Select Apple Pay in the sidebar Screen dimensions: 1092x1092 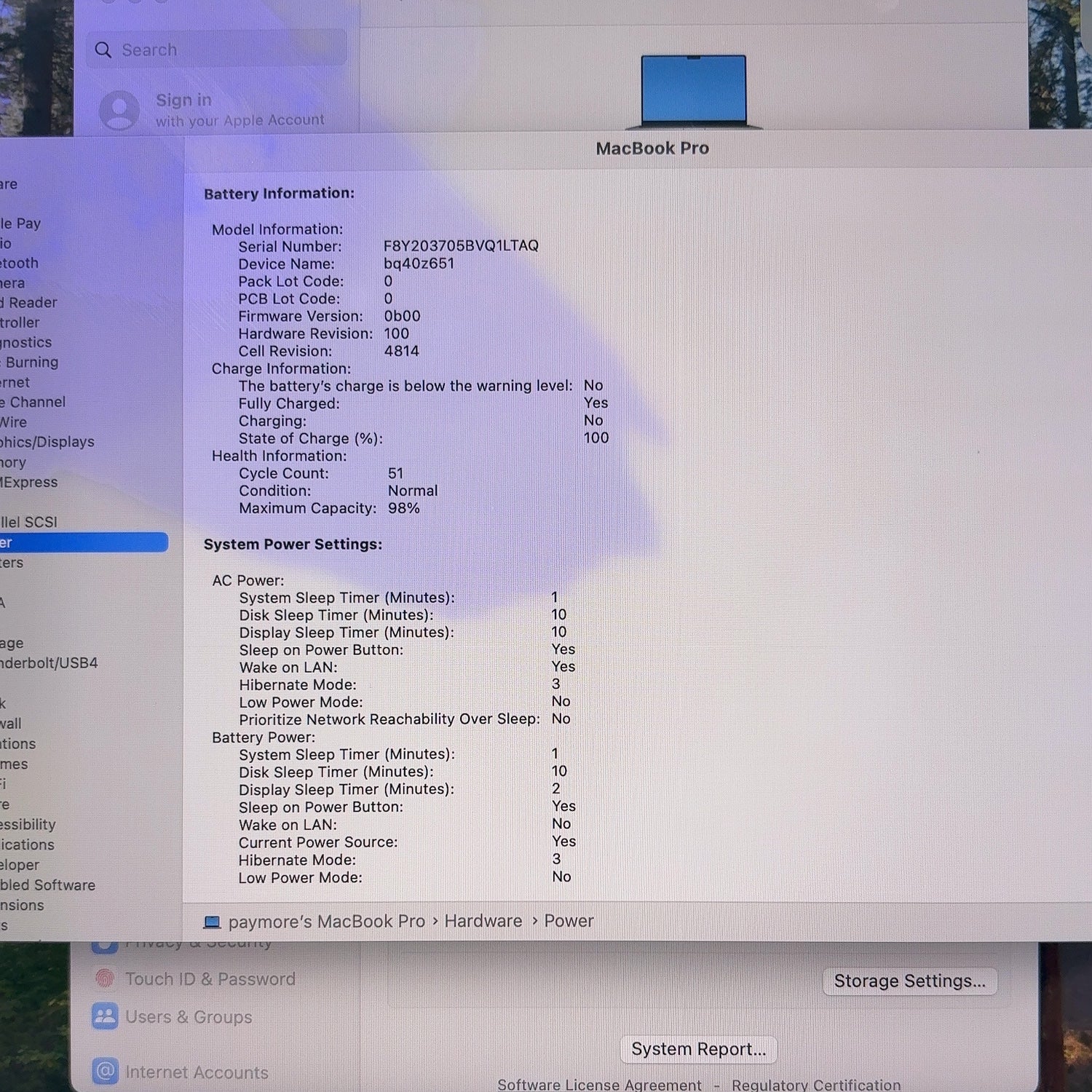pyautogui.click(x=20, y=223)
